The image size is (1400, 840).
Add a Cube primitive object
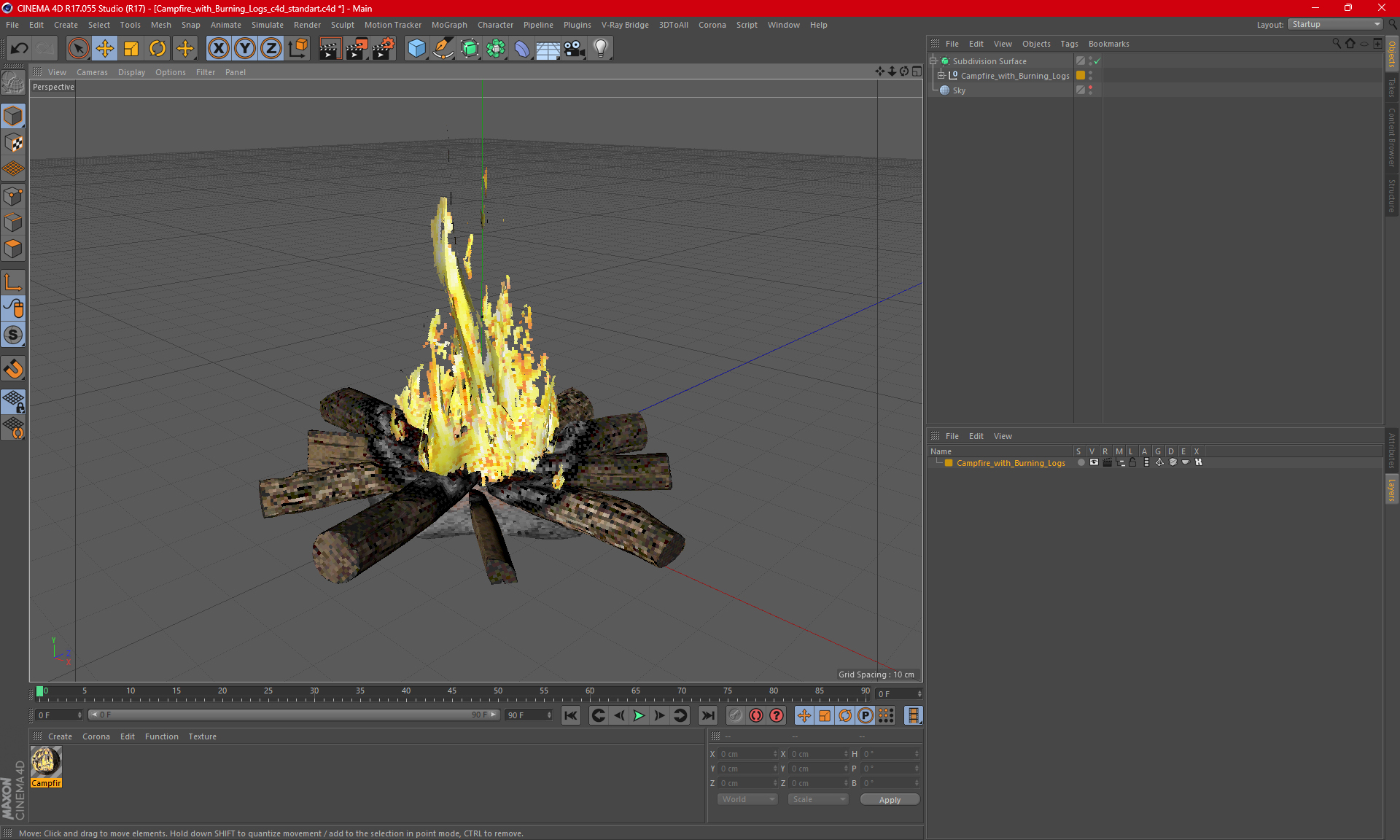click(x=416, y=49)
